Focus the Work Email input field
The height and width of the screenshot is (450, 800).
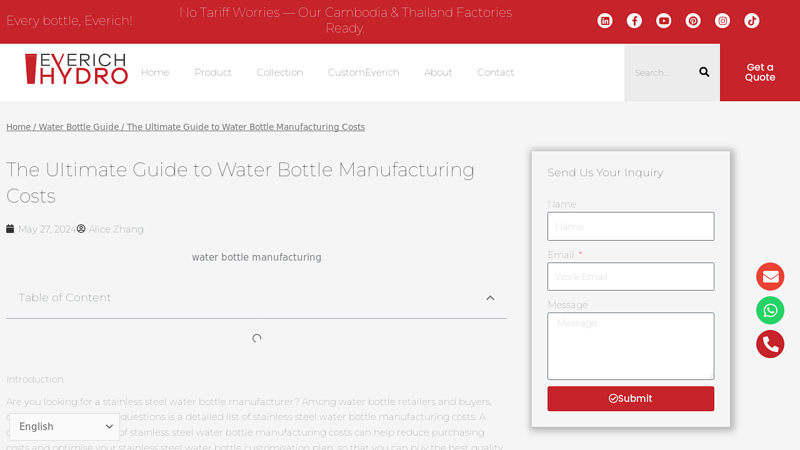(x=631, y=277)
